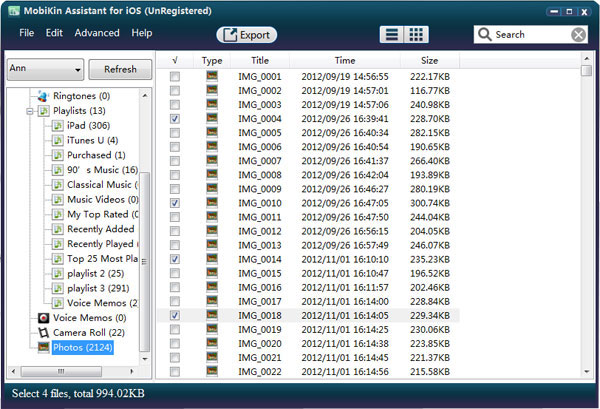Click sidebar horizontal scroll left arrow
This screenshot has height=409, width=600.
(x=14, y=371)
